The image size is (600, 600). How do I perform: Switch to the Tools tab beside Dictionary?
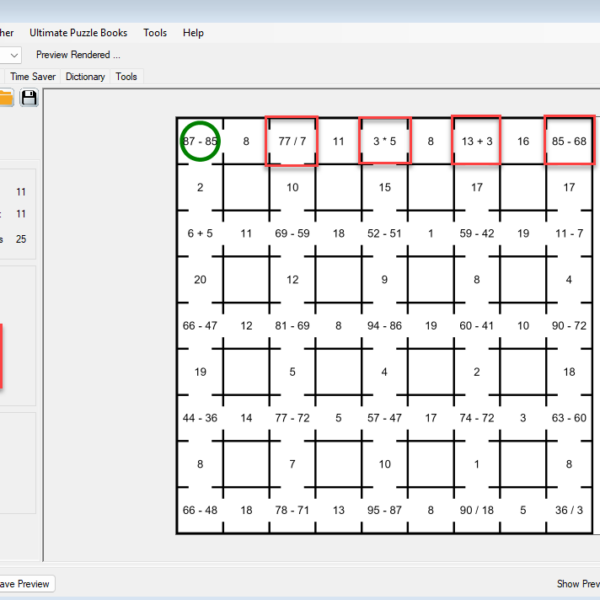coord(126,76)
